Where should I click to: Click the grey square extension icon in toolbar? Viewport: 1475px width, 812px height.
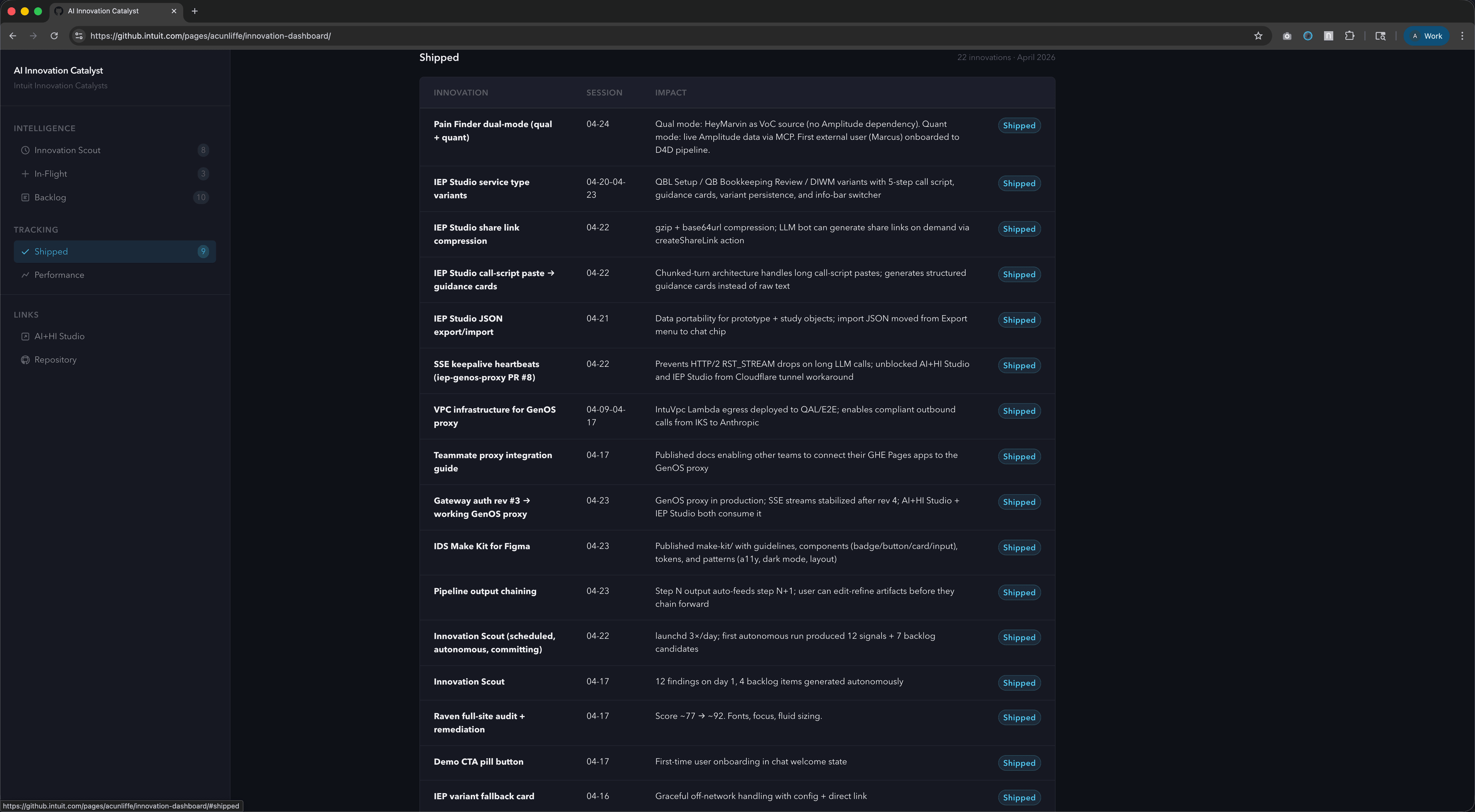[1328, 35]
